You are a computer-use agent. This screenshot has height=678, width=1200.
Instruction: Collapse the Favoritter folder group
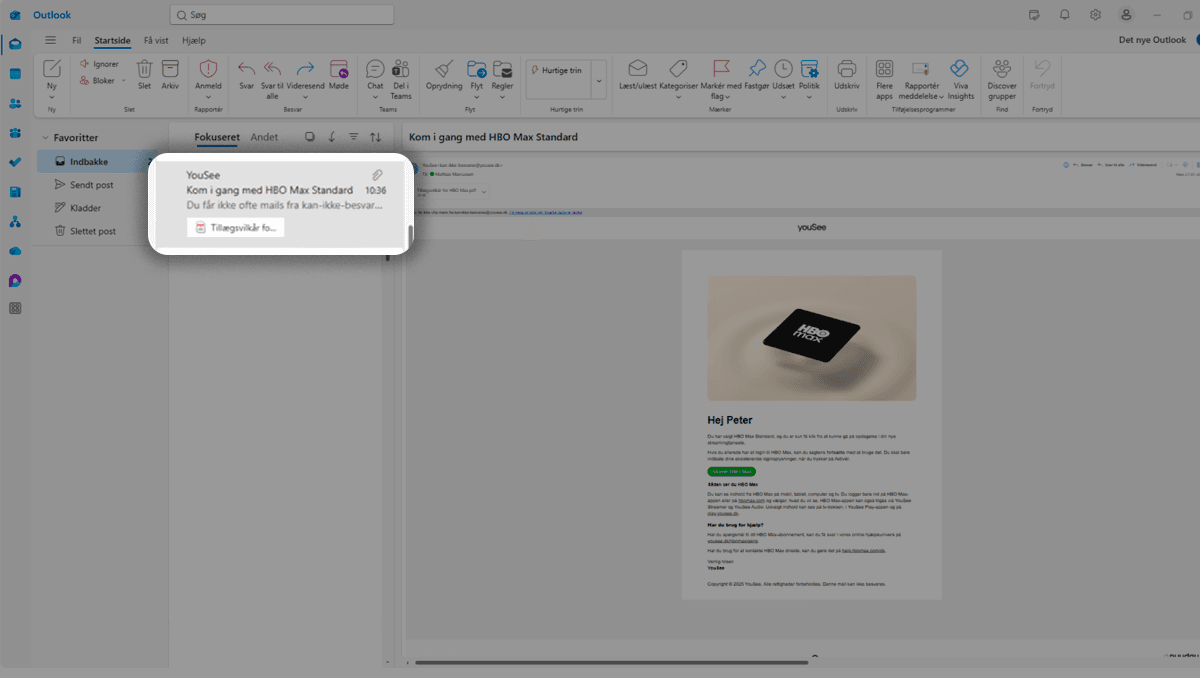click(46, 138)
